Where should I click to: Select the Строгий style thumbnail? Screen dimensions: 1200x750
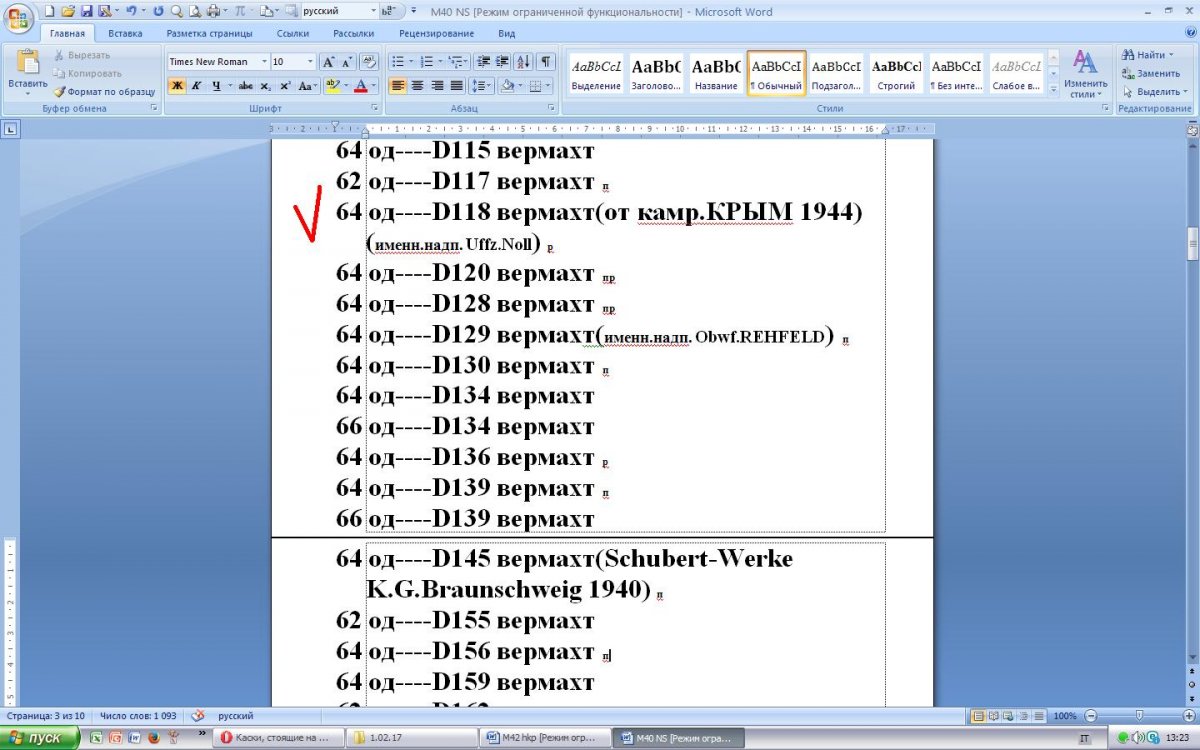(x=896, y=74)
